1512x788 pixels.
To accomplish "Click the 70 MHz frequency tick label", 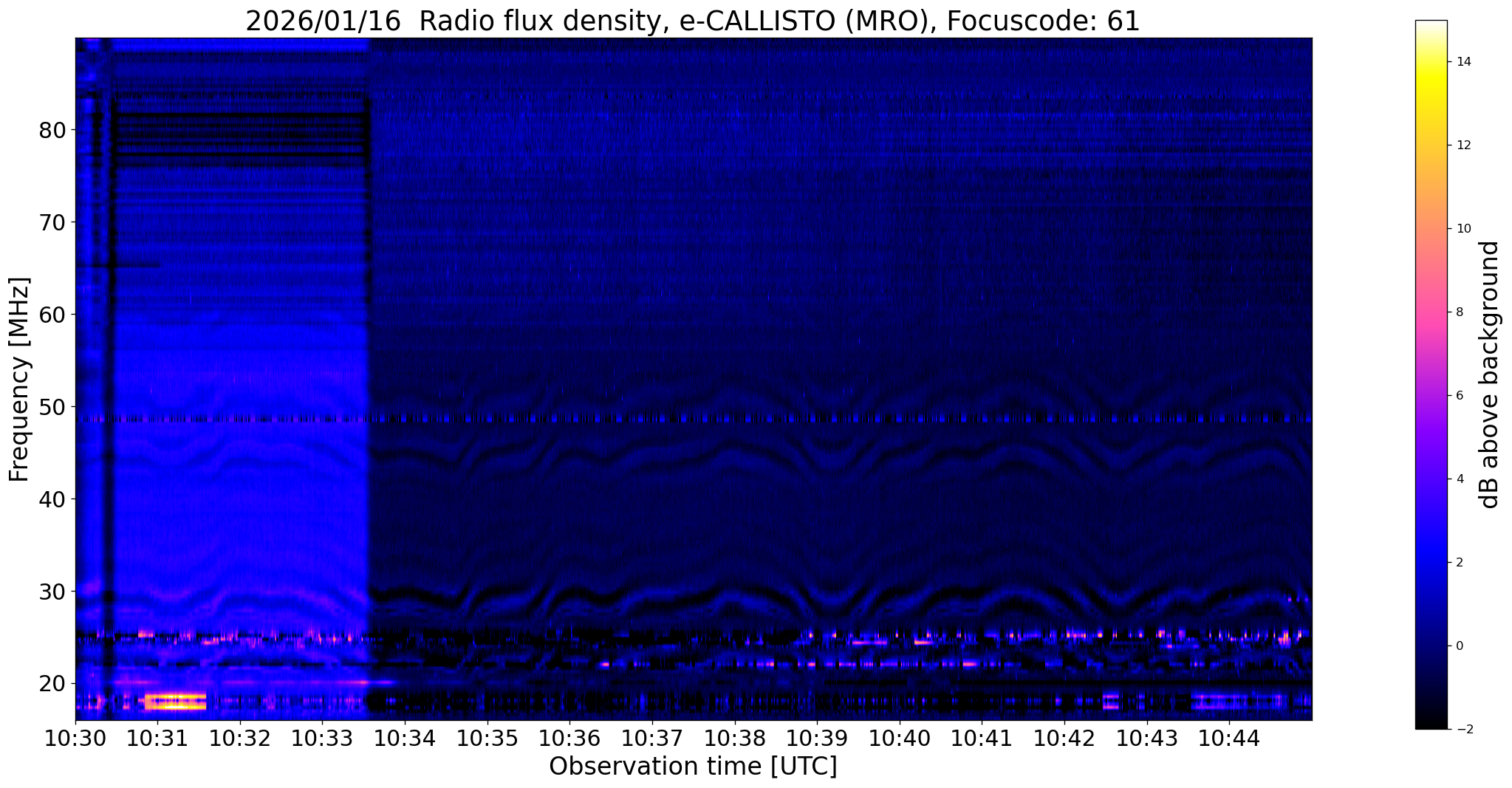I will pyautogui.click(x=52, y=222).
